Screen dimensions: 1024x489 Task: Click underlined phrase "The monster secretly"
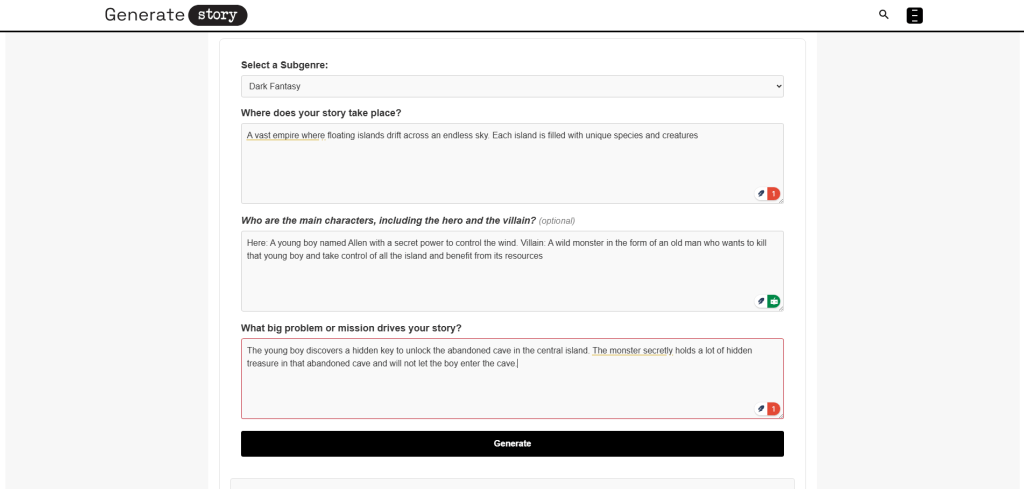tap(632, 351)
